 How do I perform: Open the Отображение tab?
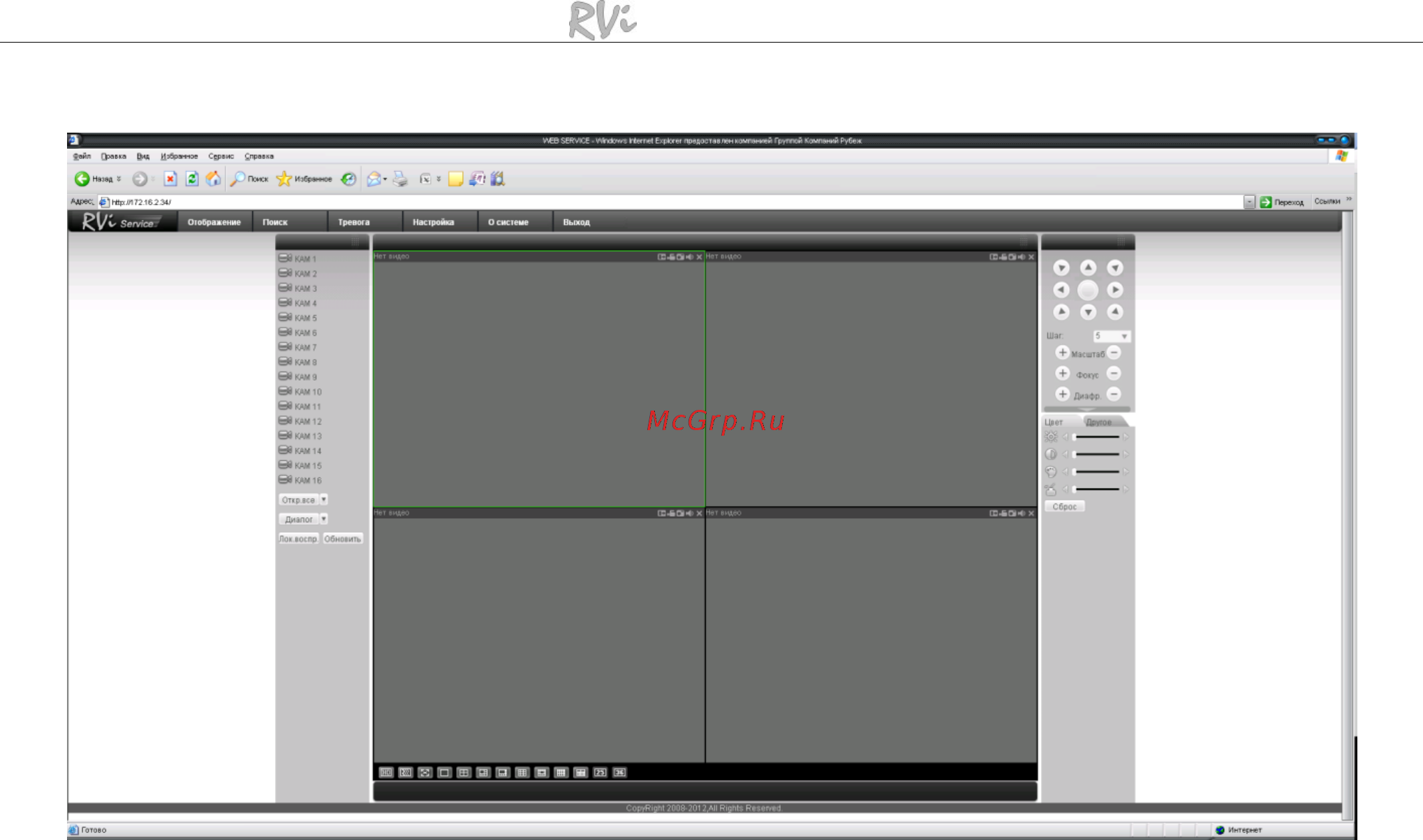(214, 222)
